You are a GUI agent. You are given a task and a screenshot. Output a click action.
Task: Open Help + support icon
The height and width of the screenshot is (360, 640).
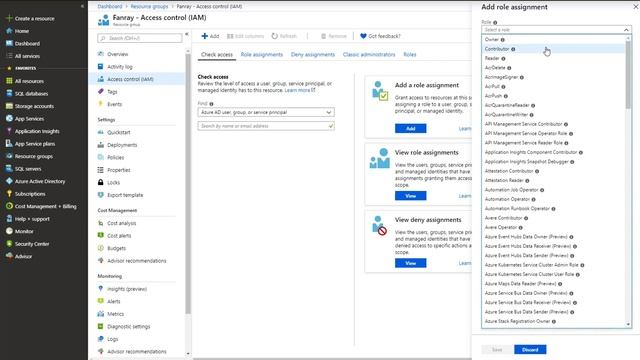point(9,219)
